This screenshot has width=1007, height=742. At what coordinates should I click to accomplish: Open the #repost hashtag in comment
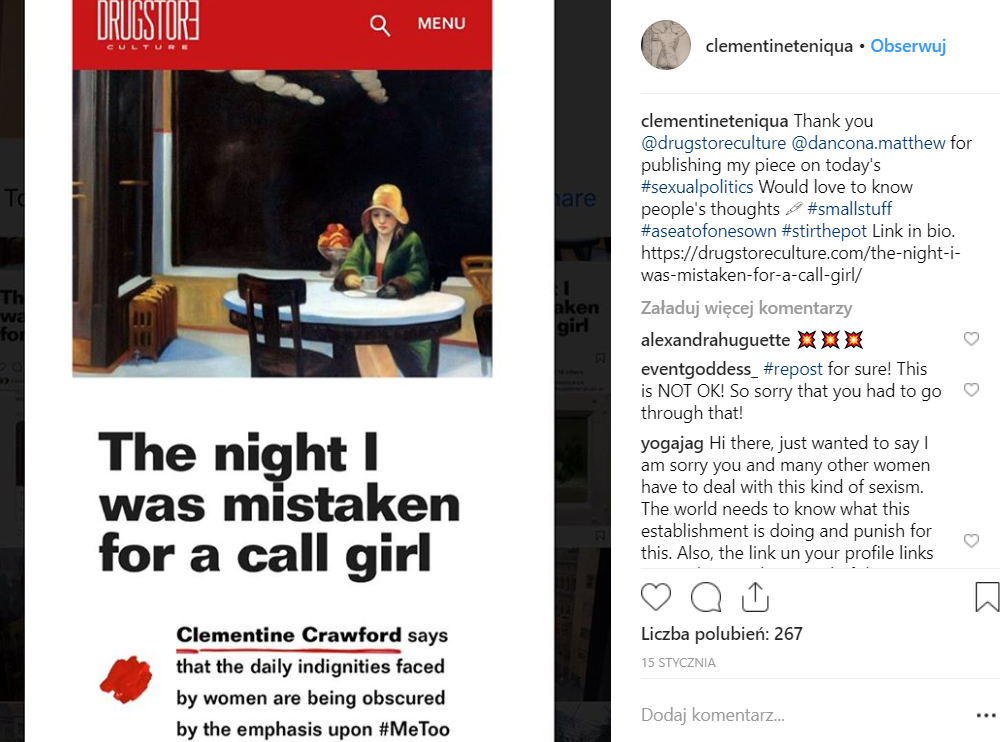pyautogui.click(x=792, y=369)
